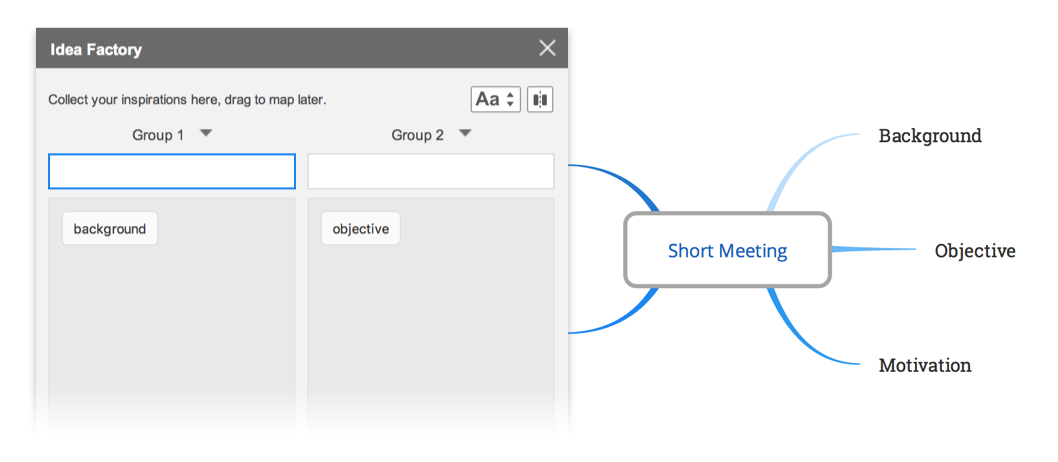Select the objective idea chip
This screenshot has height=462, width=1058.
coord(360,229)
